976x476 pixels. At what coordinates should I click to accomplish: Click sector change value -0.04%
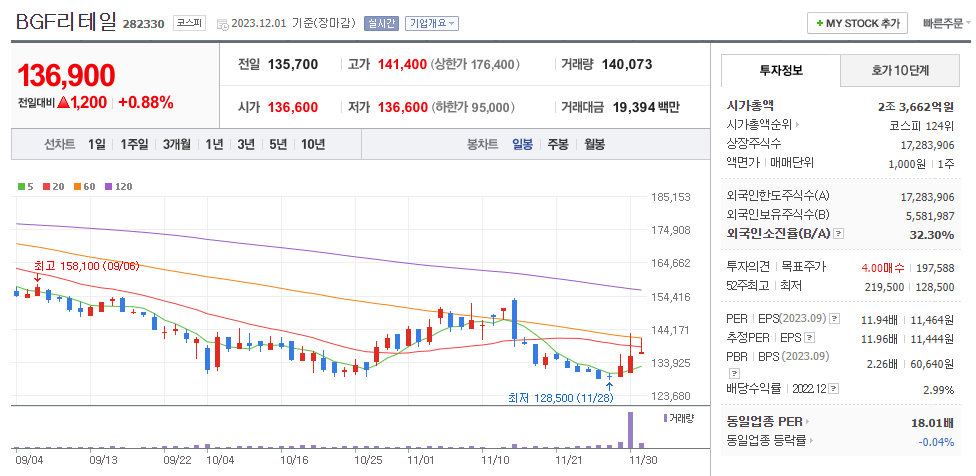coord(936,442)
